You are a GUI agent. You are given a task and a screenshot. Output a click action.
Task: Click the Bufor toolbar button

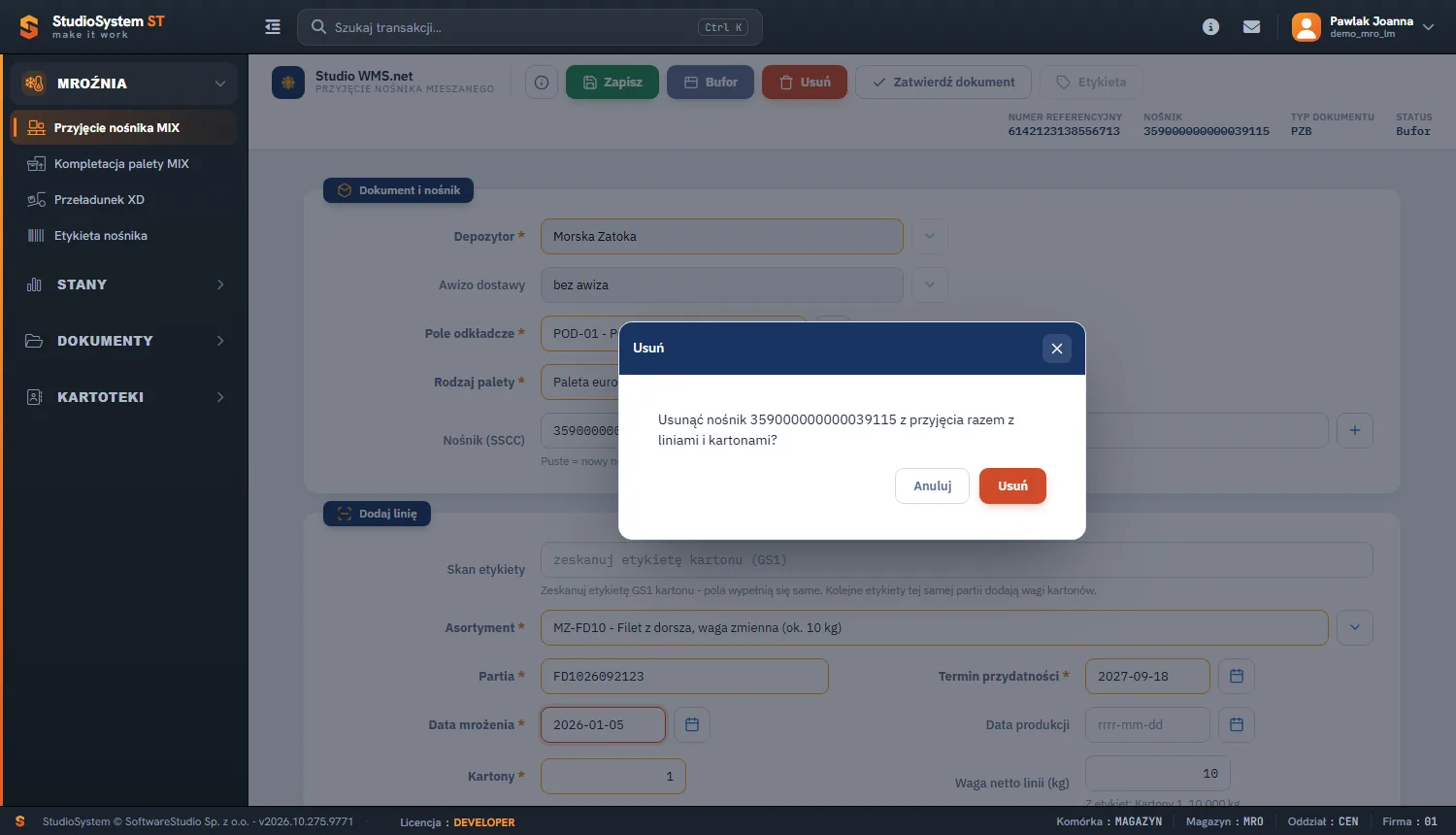pos(711,83)
